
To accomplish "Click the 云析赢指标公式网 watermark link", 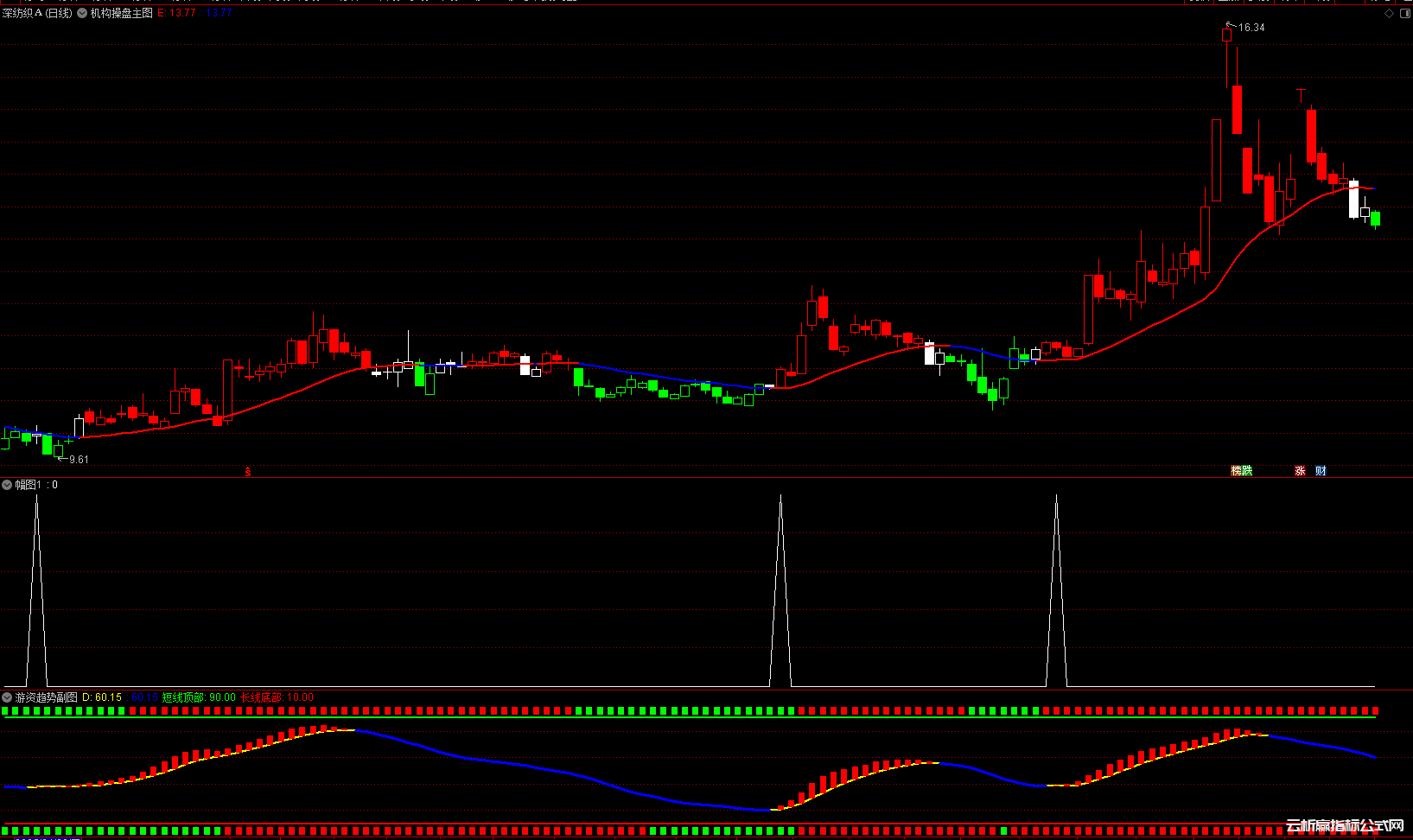I will pyautogui.click(x=1345, y=826).
